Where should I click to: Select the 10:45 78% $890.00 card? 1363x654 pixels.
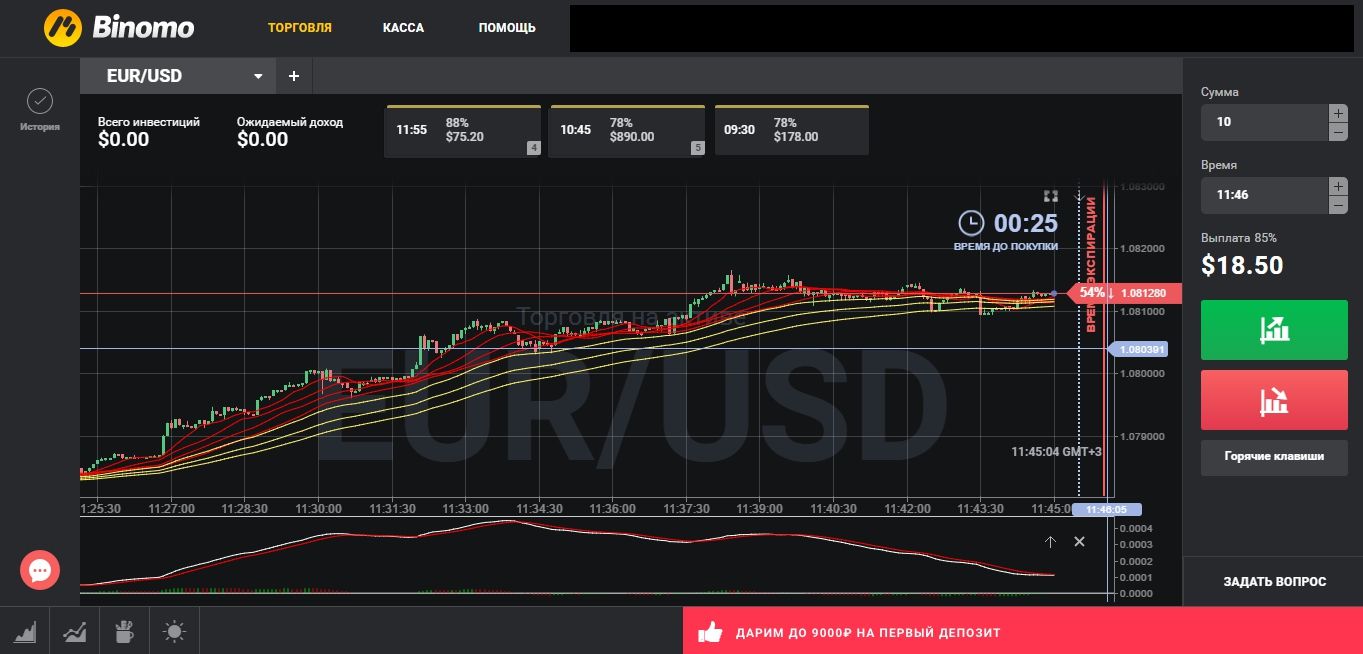628,130
